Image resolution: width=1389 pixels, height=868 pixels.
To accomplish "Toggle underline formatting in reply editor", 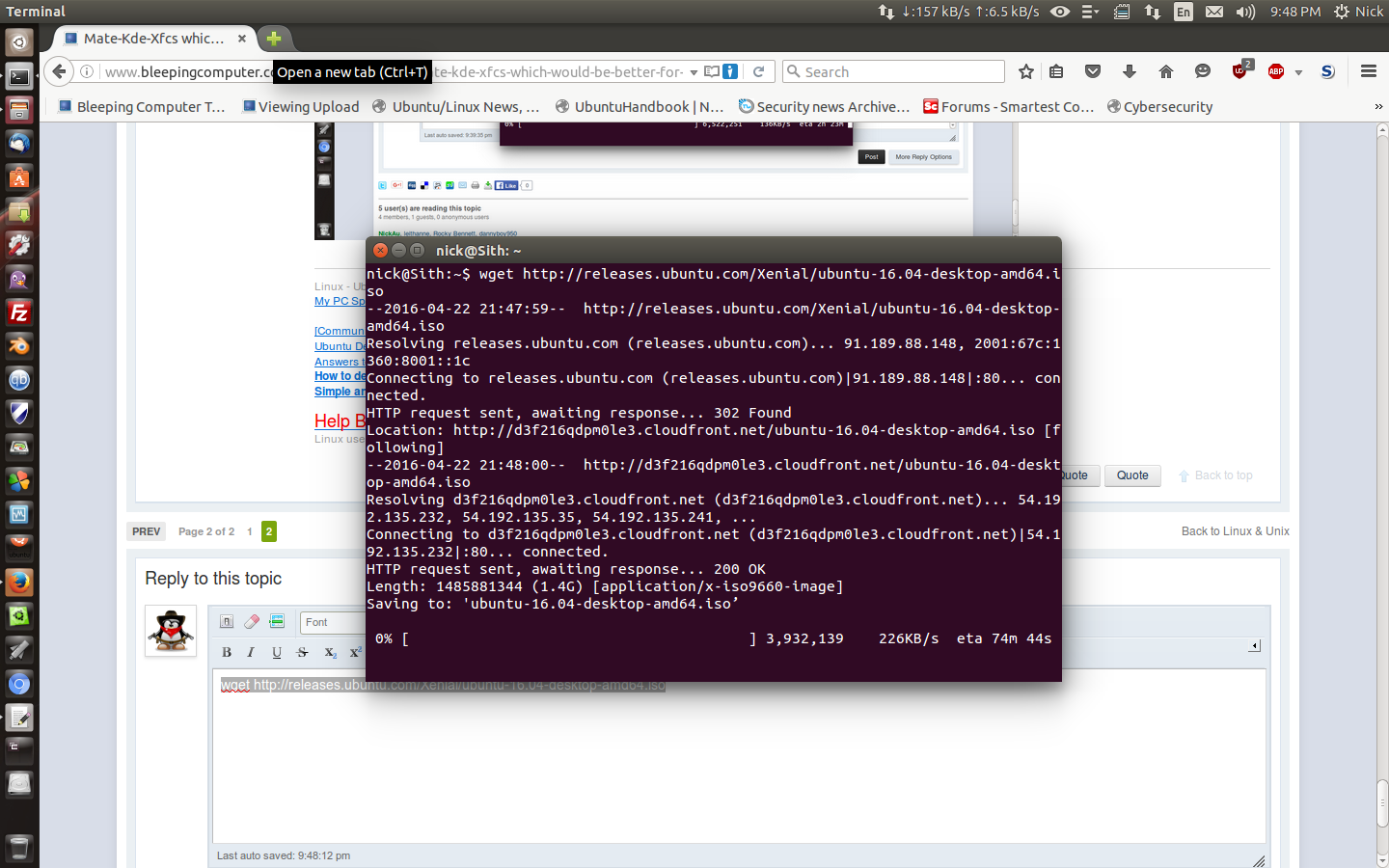I will pyautogui.click(x=277, y=653).
